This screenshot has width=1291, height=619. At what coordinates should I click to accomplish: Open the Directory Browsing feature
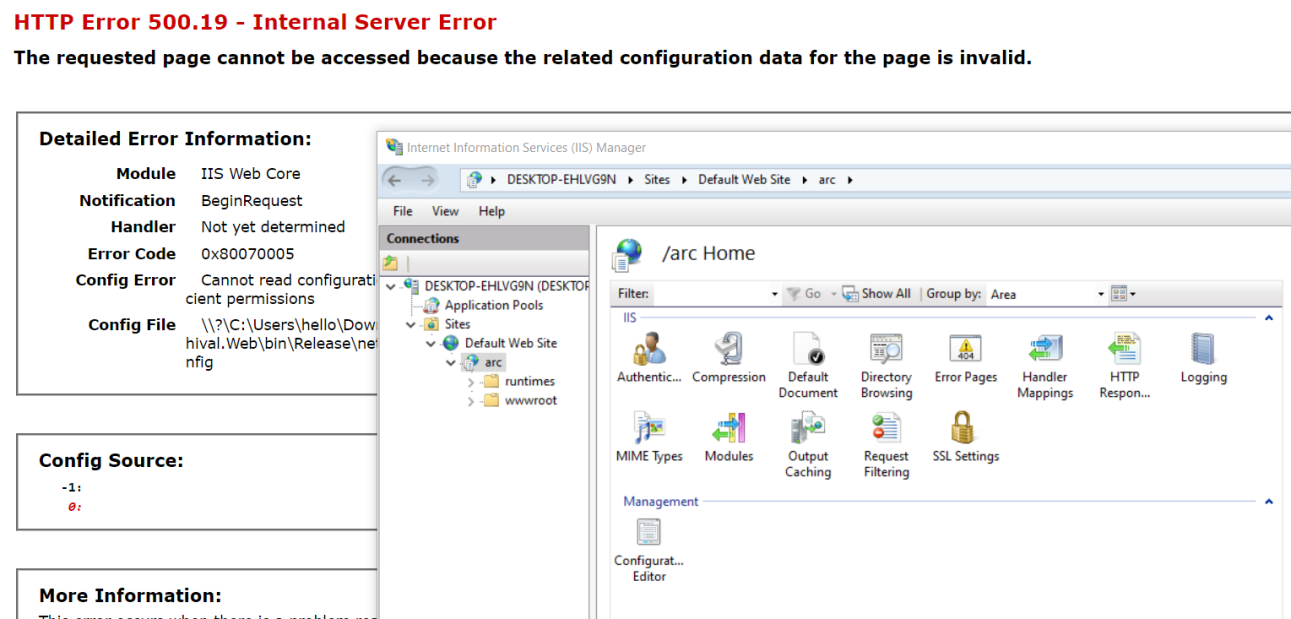886,366
